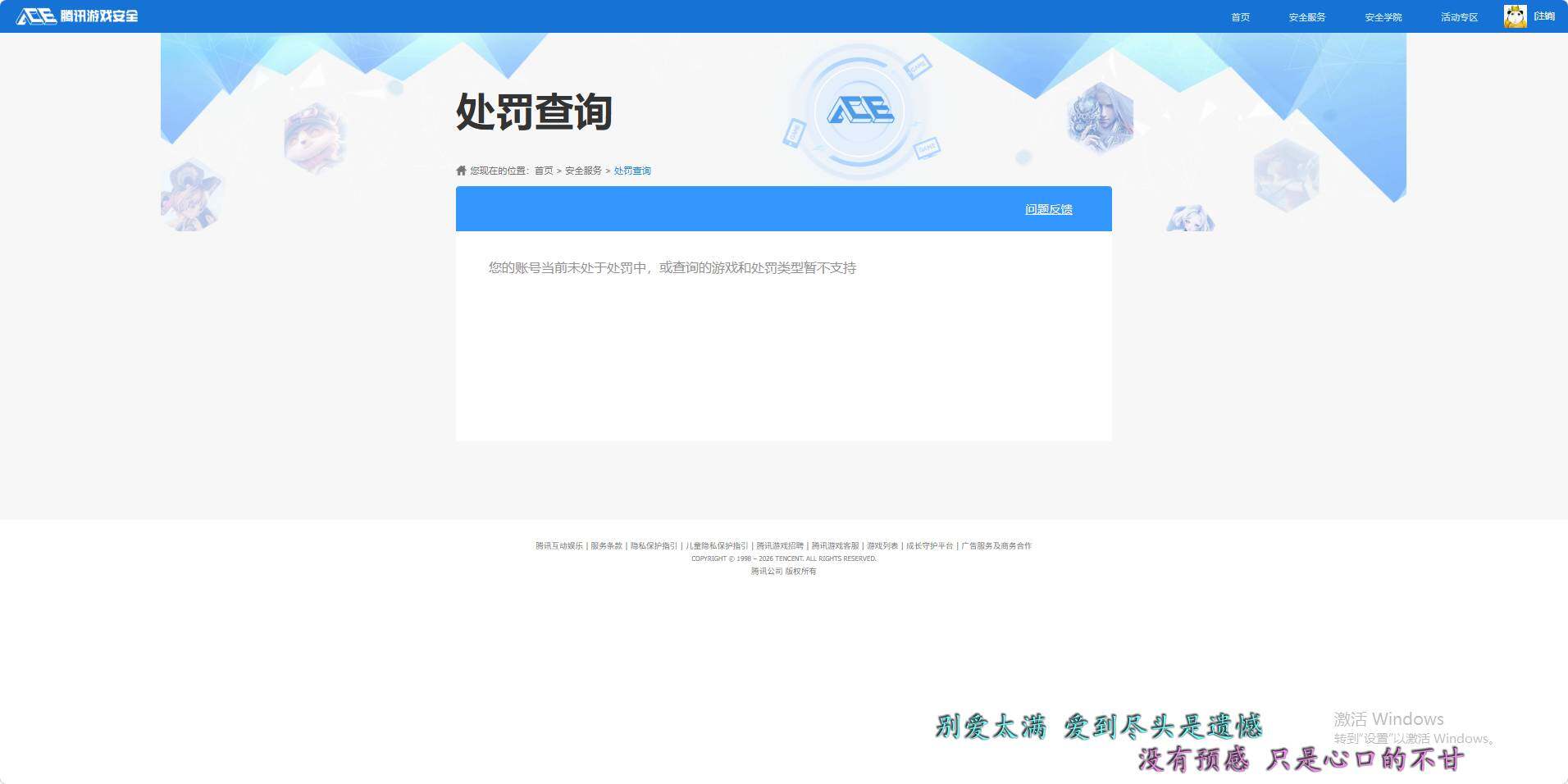
Task: Open the user avatar icon
Action: click(x=1515, y=16)
